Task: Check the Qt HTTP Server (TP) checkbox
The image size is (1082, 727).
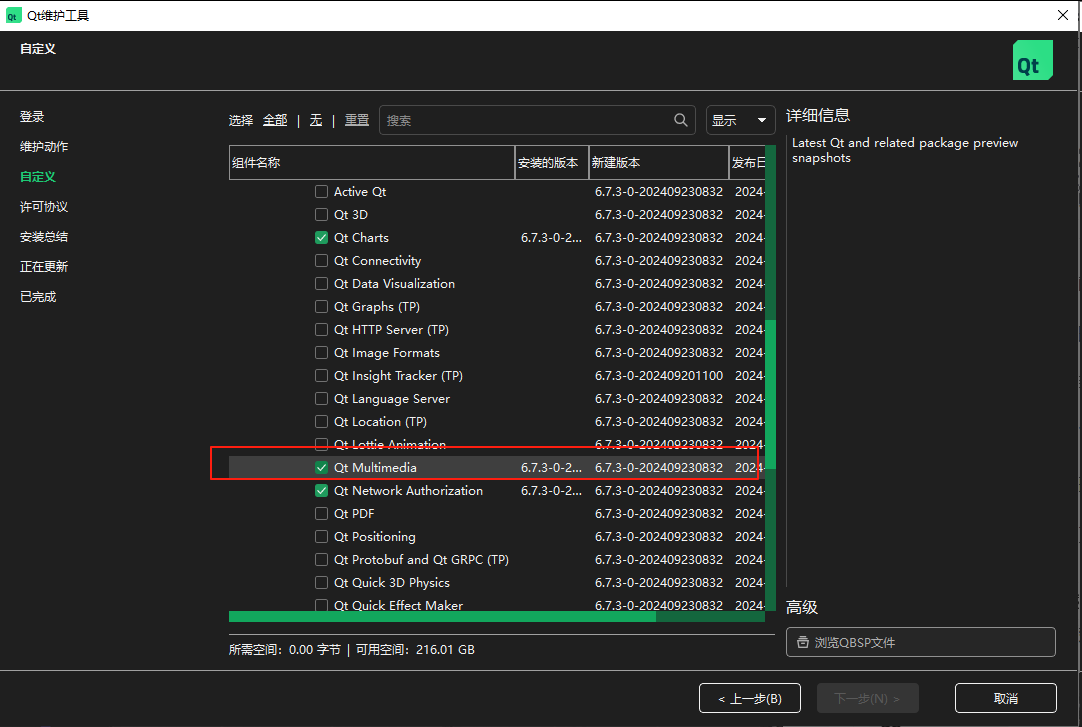Action: 321,330
